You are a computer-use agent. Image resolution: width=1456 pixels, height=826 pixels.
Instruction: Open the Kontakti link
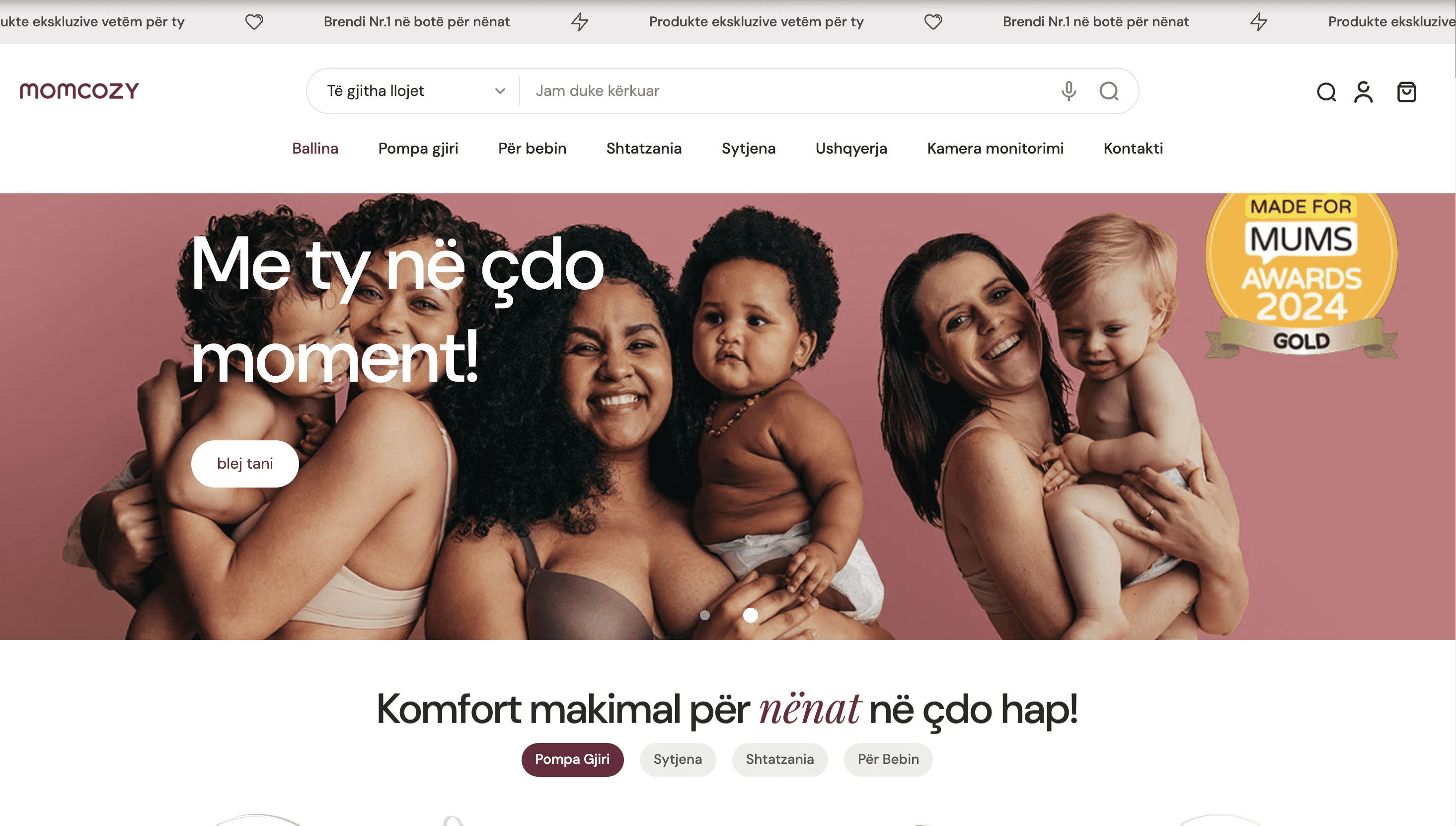1133,148
